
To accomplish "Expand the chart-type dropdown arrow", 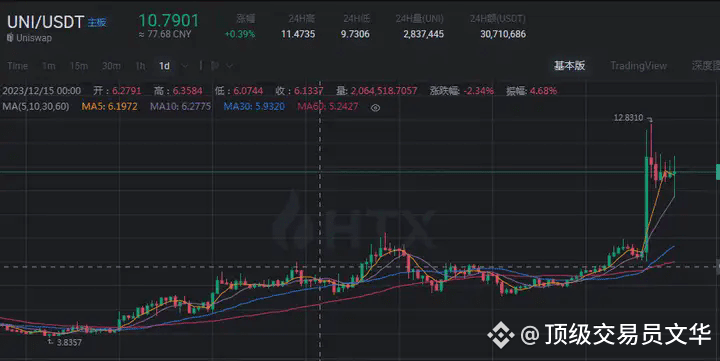I will pos(229,66).
